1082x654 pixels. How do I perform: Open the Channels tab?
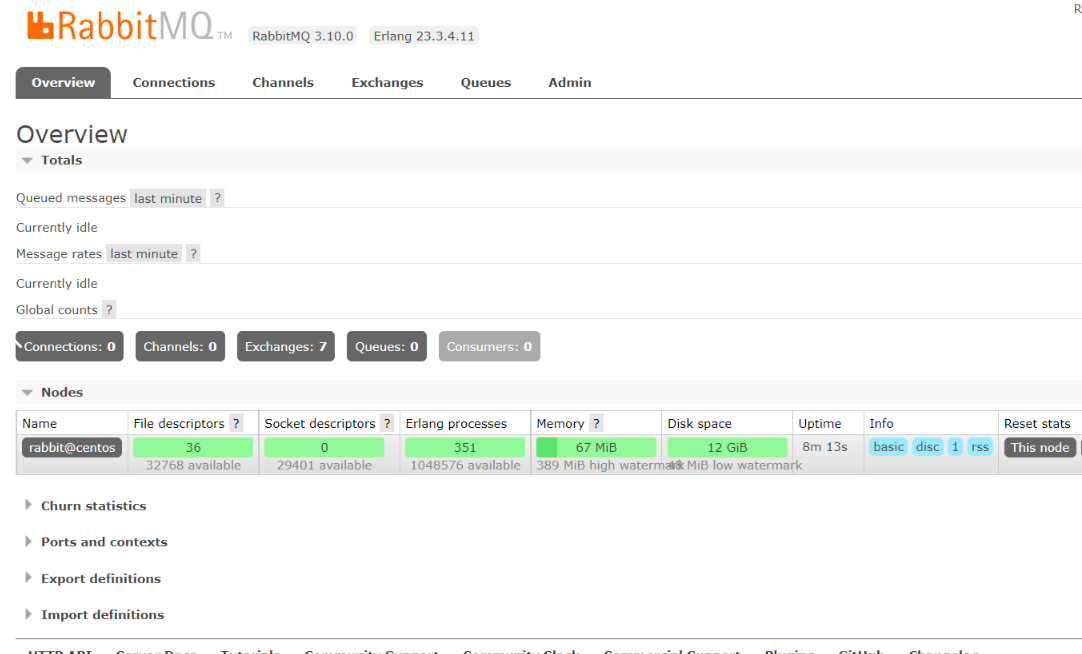283,83
